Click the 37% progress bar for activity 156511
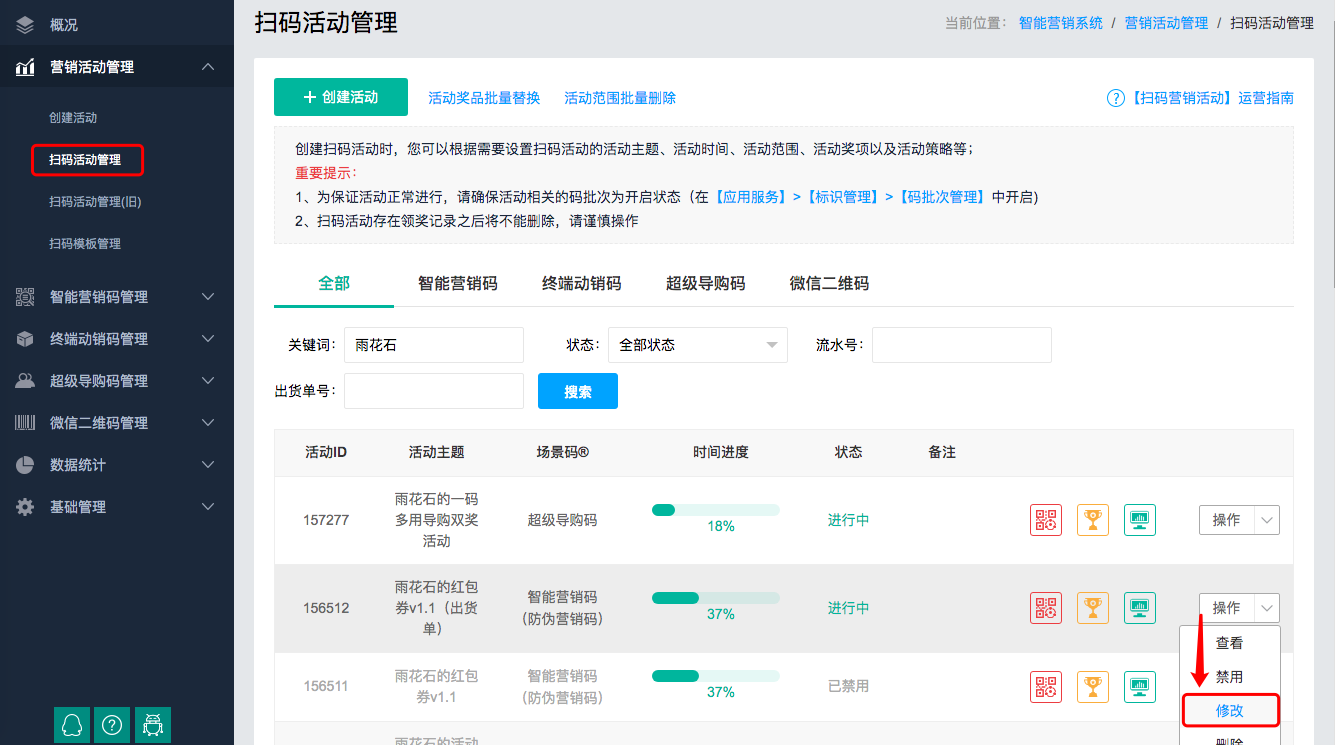Viewport: 1335px width, 745px height. coord(716,676)
